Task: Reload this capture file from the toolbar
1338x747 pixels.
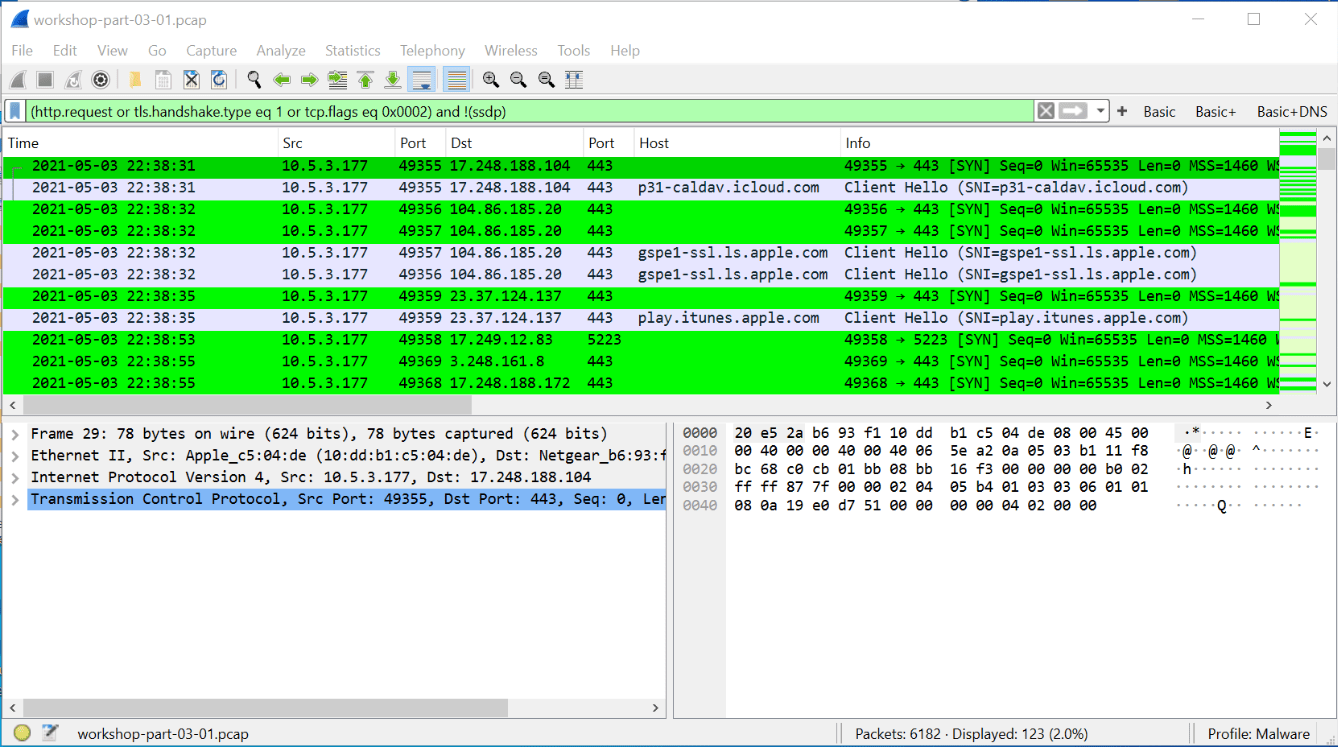Action: (219, 80)
